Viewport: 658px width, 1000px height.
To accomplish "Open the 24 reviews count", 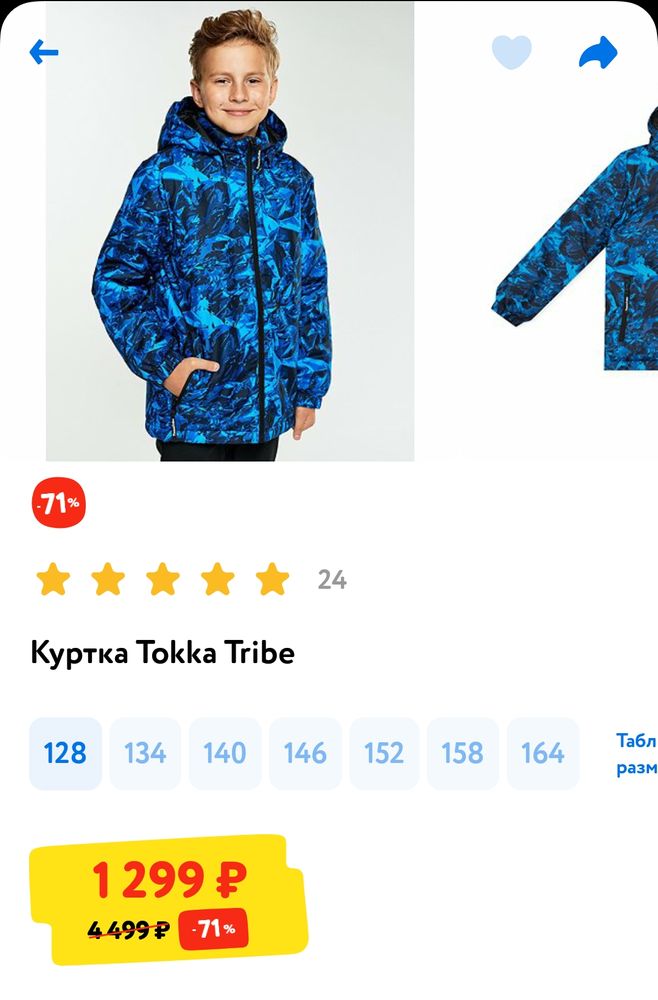I will coord(332,580).
